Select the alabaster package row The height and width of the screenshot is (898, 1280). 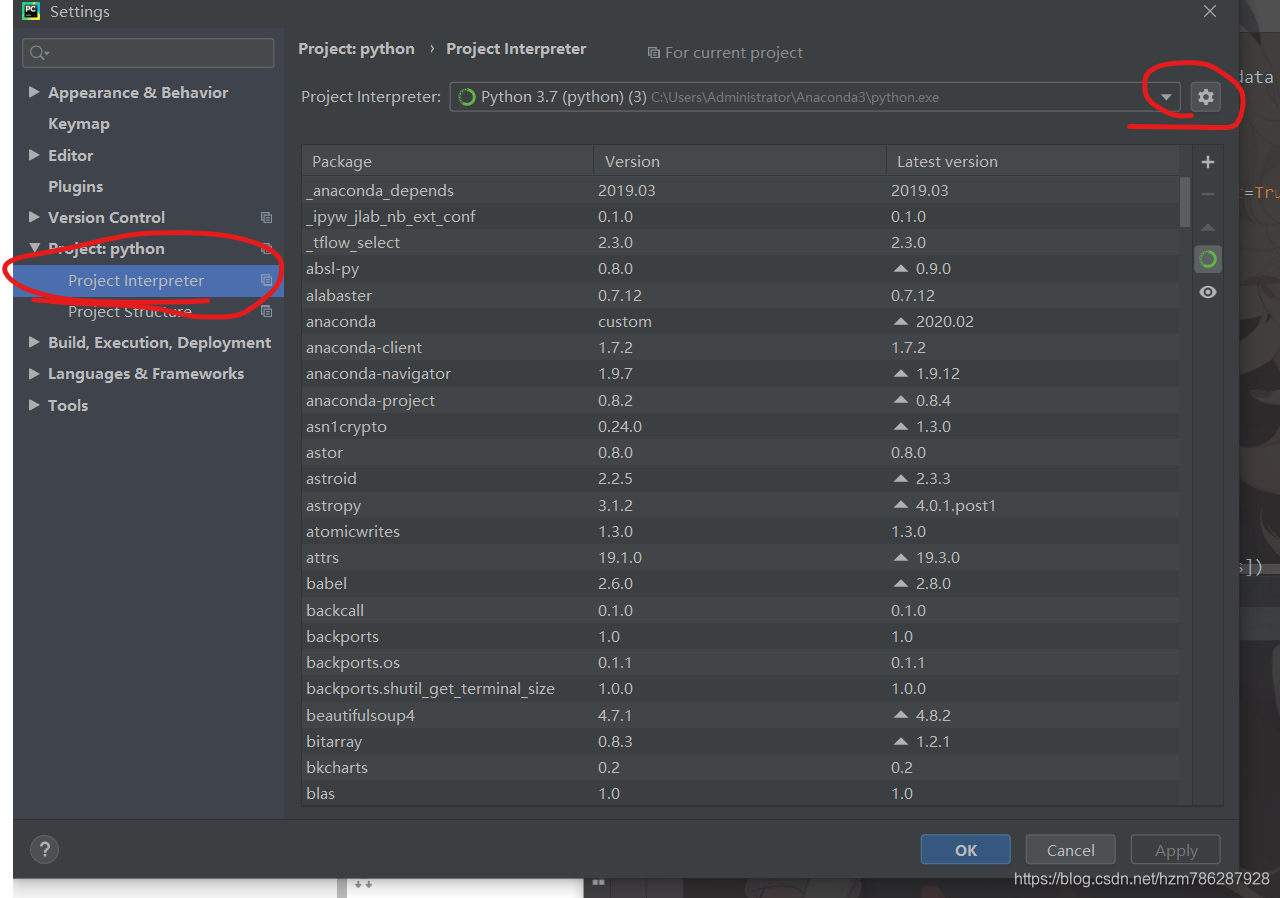pyautogui.click(x=741, y=296)
